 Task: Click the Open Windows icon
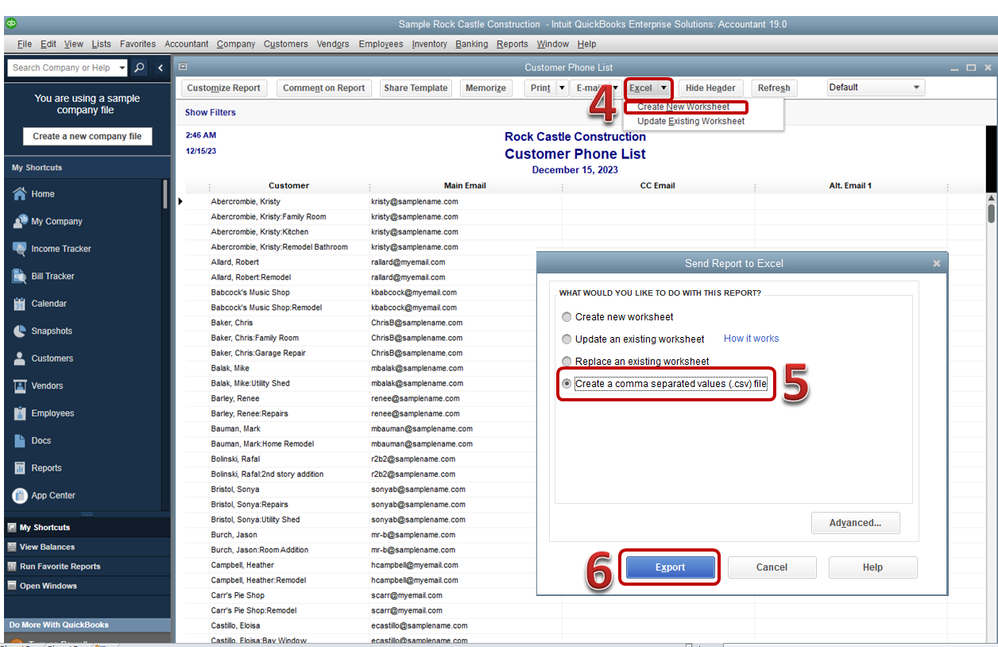click(x=11, y=585)
